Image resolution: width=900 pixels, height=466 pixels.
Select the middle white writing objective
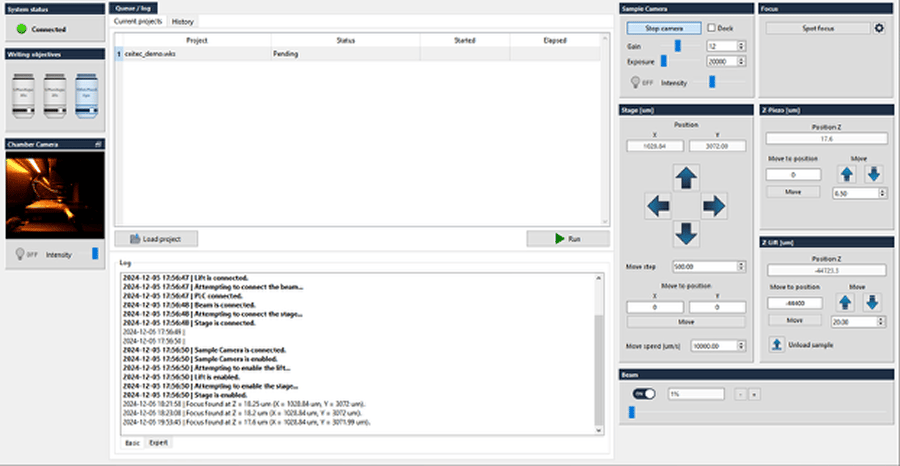[55, 96]
